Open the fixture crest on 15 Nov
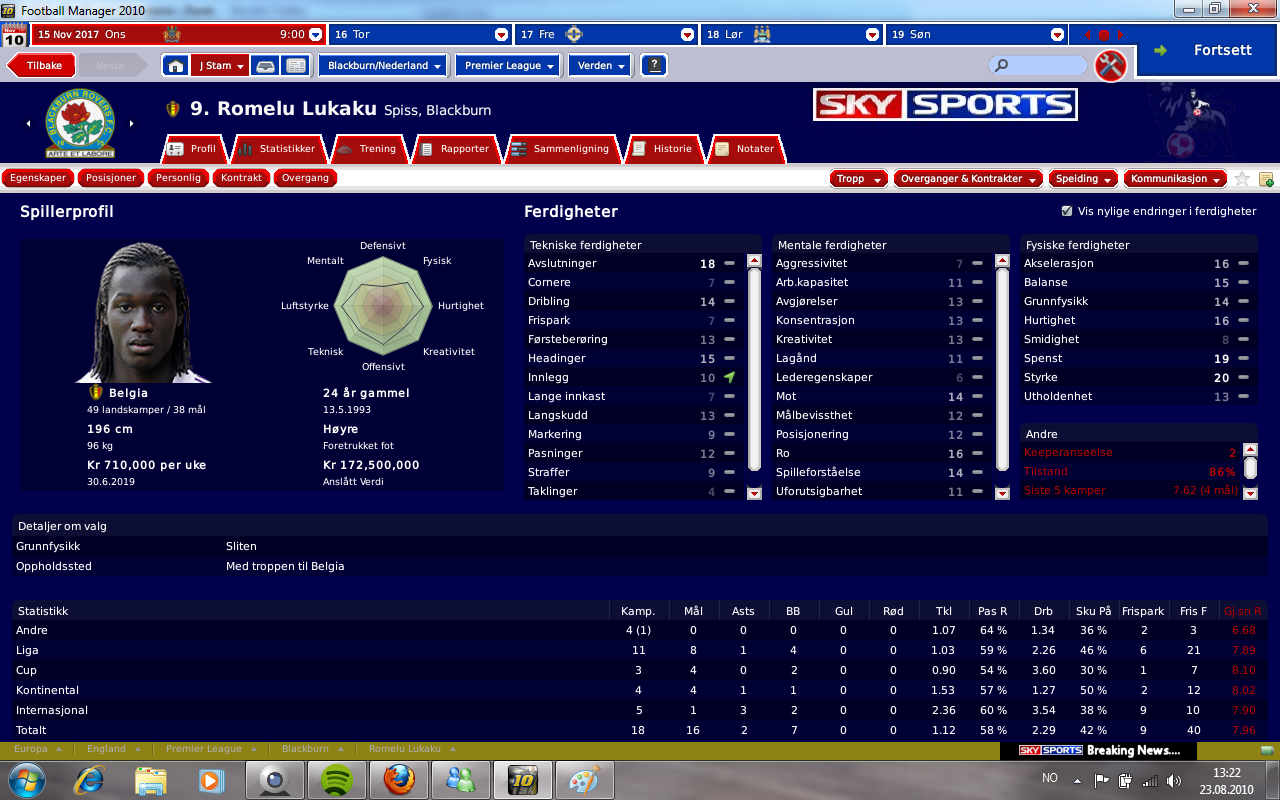1280x800 pixels. coord(171,34)
